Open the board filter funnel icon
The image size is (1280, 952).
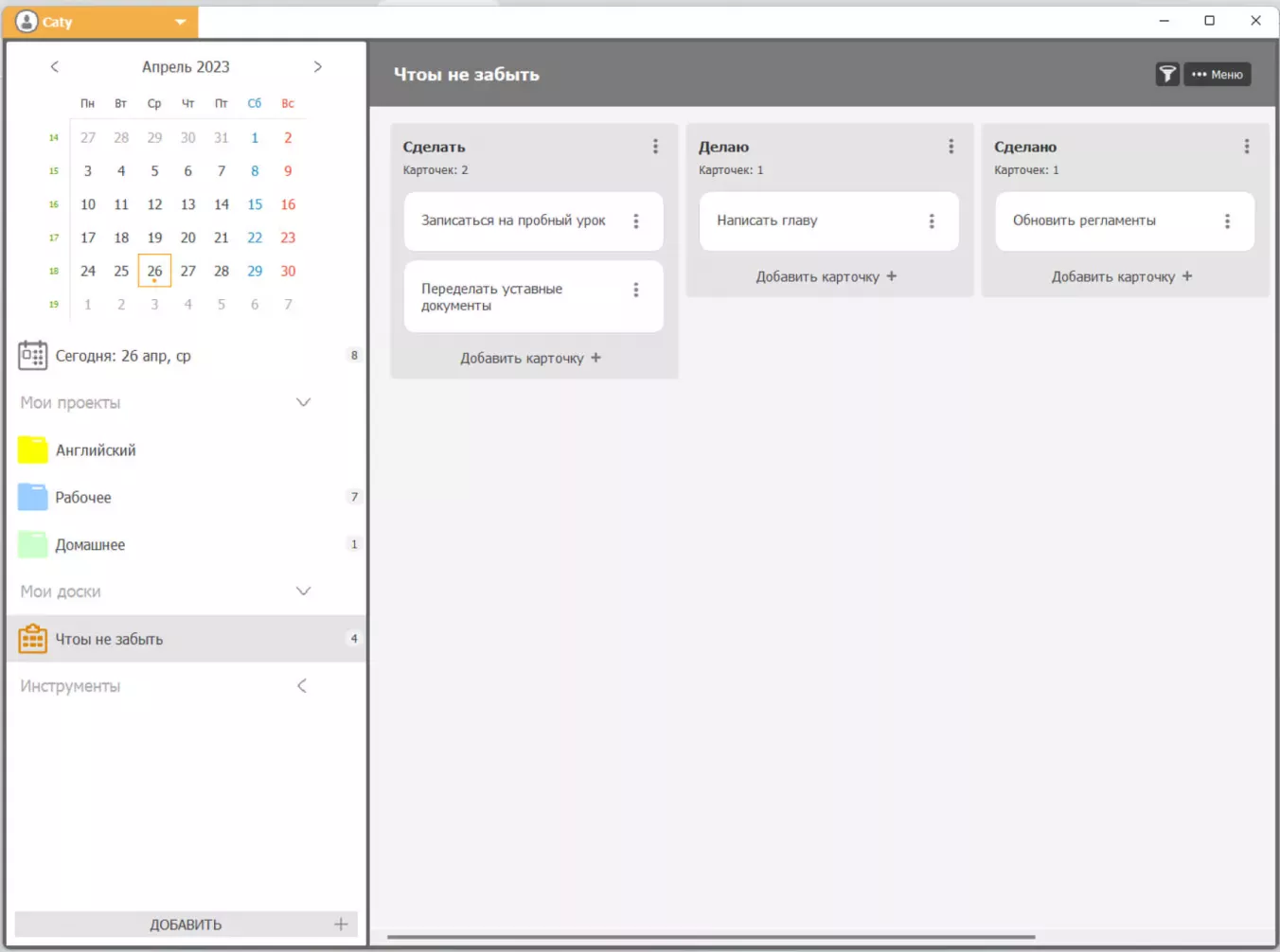[1167, 75]
